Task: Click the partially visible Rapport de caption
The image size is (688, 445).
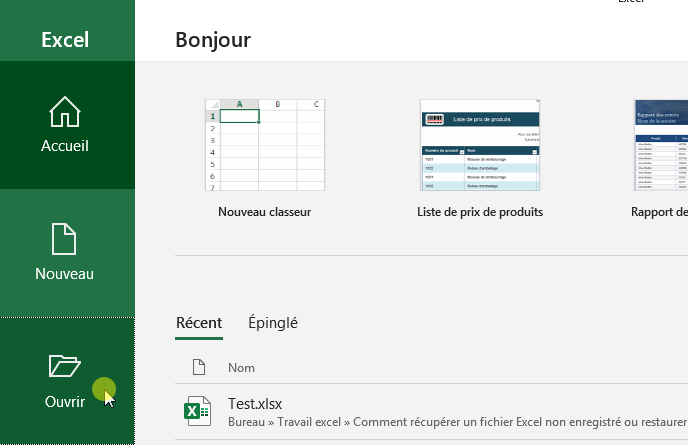Action: (x=659, y=212)
